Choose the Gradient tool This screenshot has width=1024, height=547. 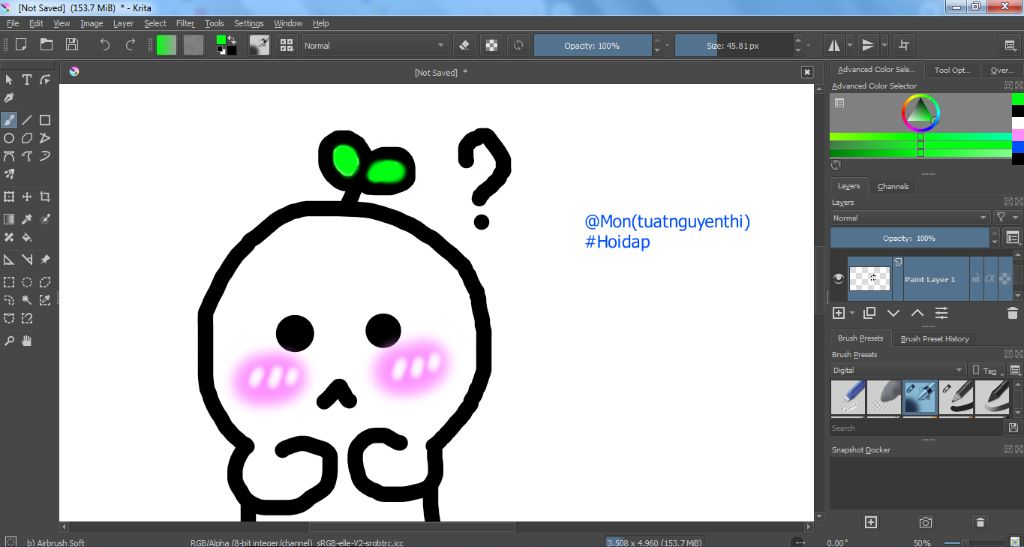pos(9,219)
